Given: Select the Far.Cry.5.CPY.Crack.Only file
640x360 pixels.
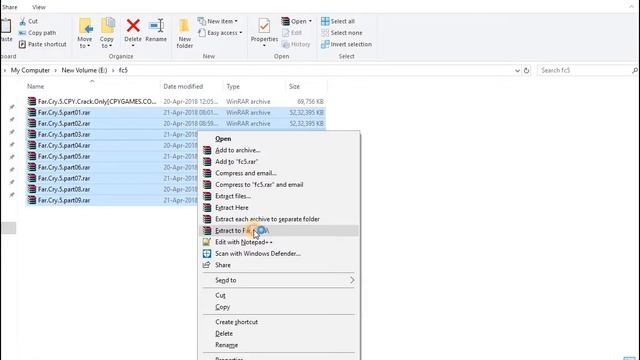Looking at the screenshot, I should (176, 101).
